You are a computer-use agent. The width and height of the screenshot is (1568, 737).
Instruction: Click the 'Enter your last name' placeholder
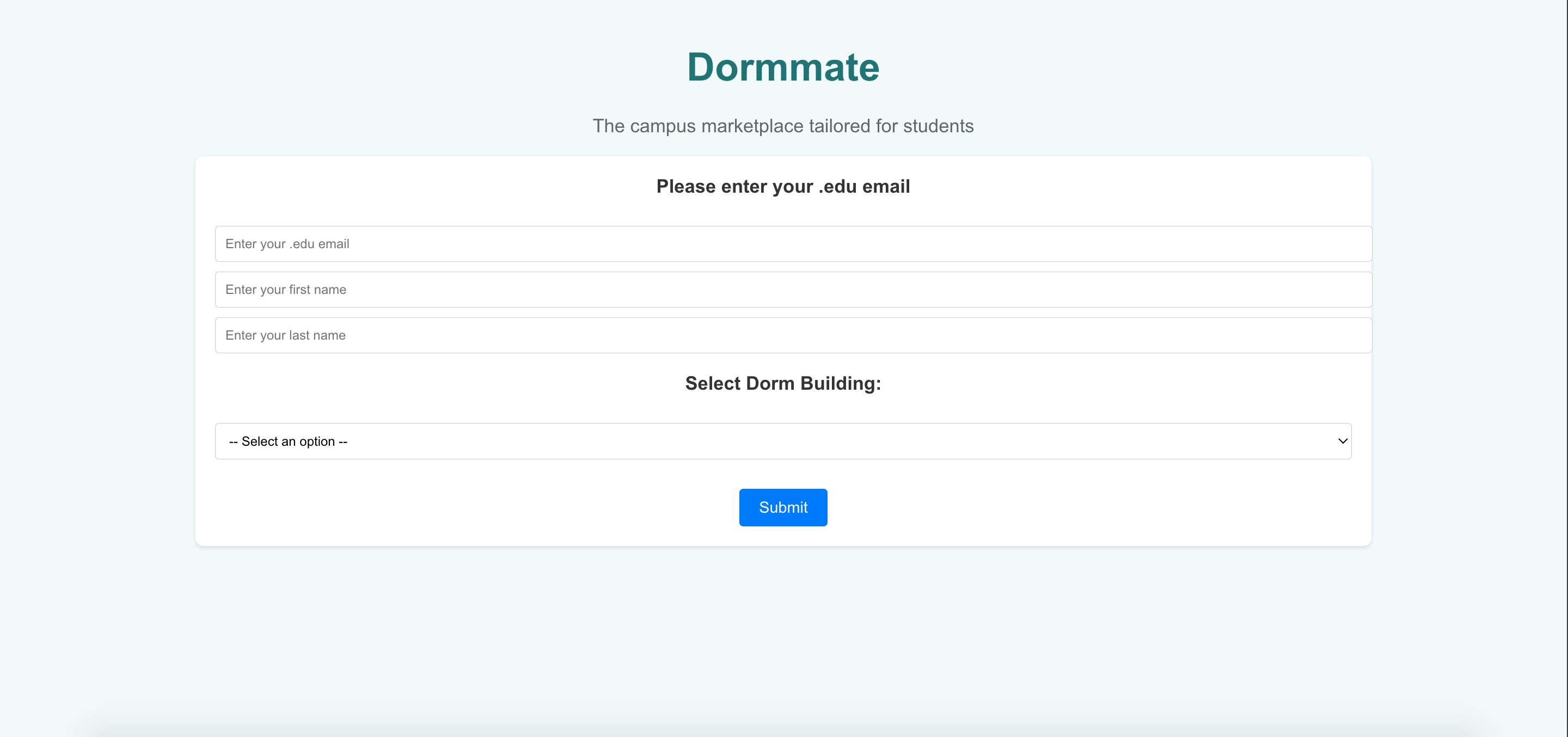click(285, 335)
